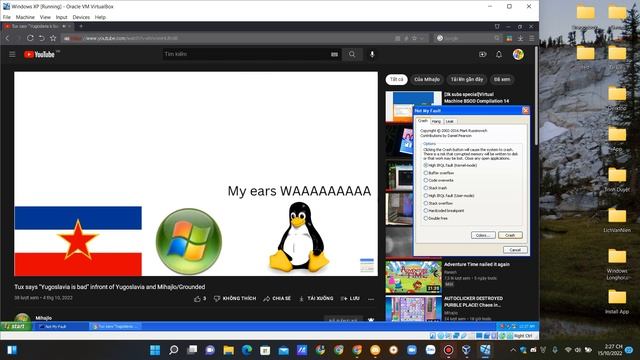Viewport: 640px width, 360px height.
Task: Select the Đã xem filter chip
Action: pyautogui.click(x=502, y=80)
